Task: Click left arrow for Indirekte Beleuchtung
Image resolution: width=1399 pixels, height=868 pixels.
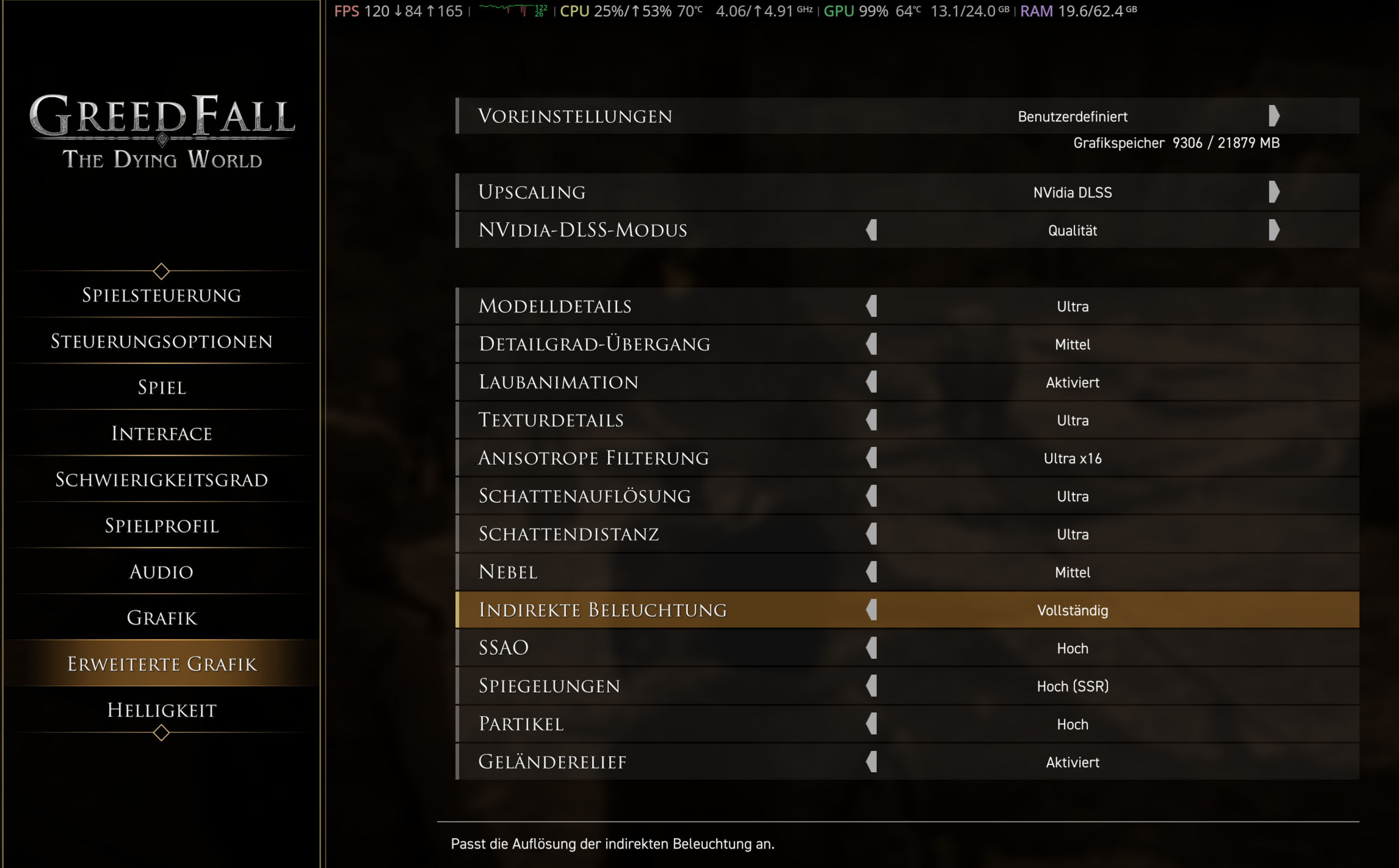Action: pos(872,610)
